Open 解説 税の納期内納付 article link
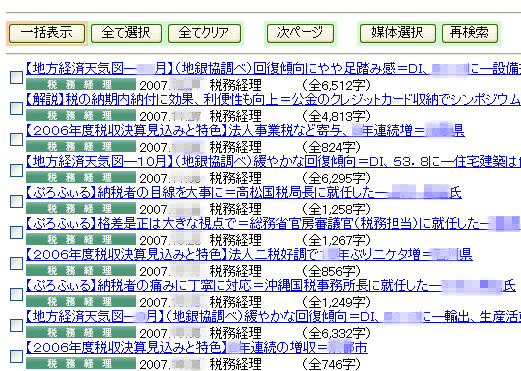This screenshot has width=521, height=371. pos(273,99)
